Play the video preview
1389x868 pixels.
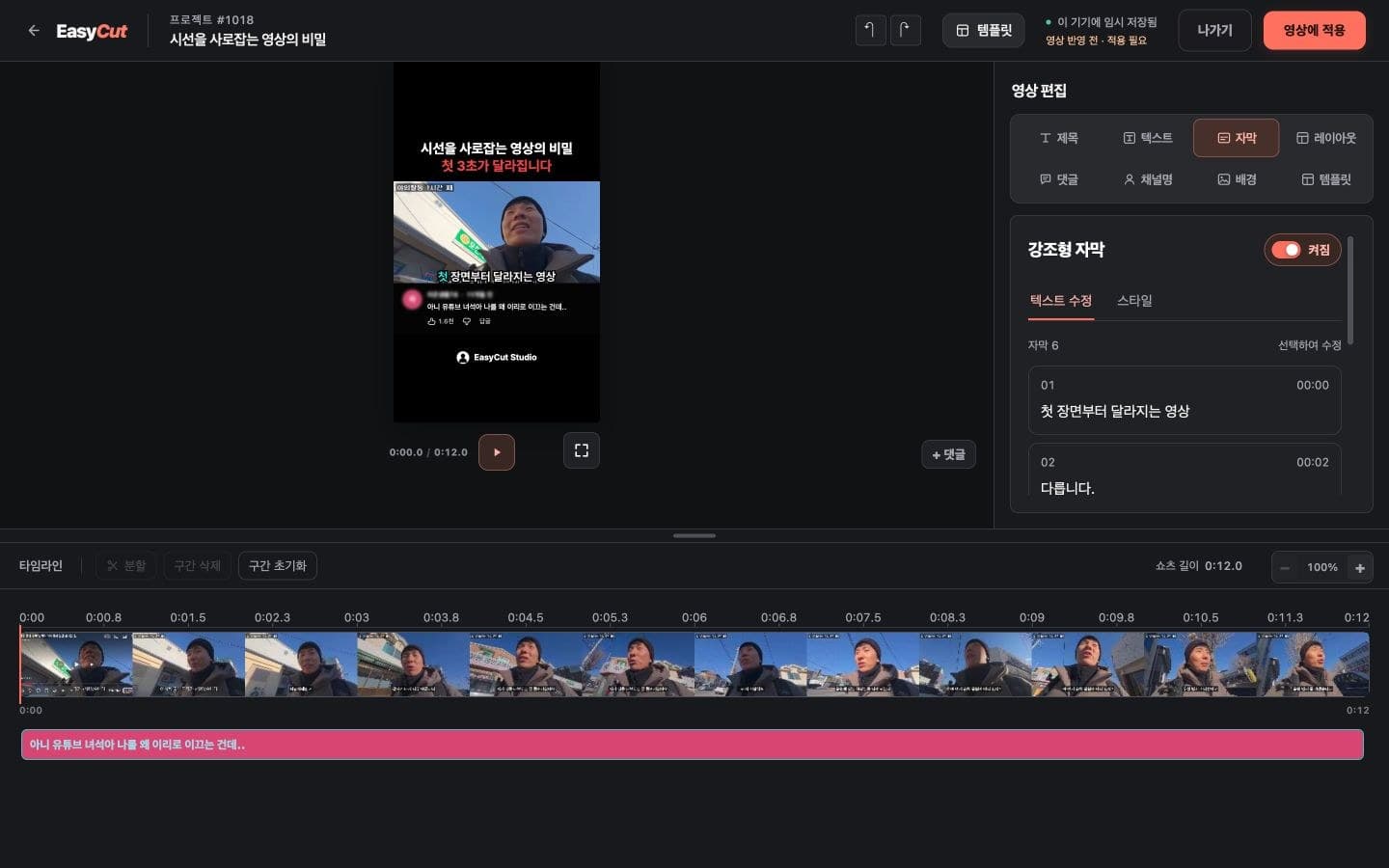(497, 452)
